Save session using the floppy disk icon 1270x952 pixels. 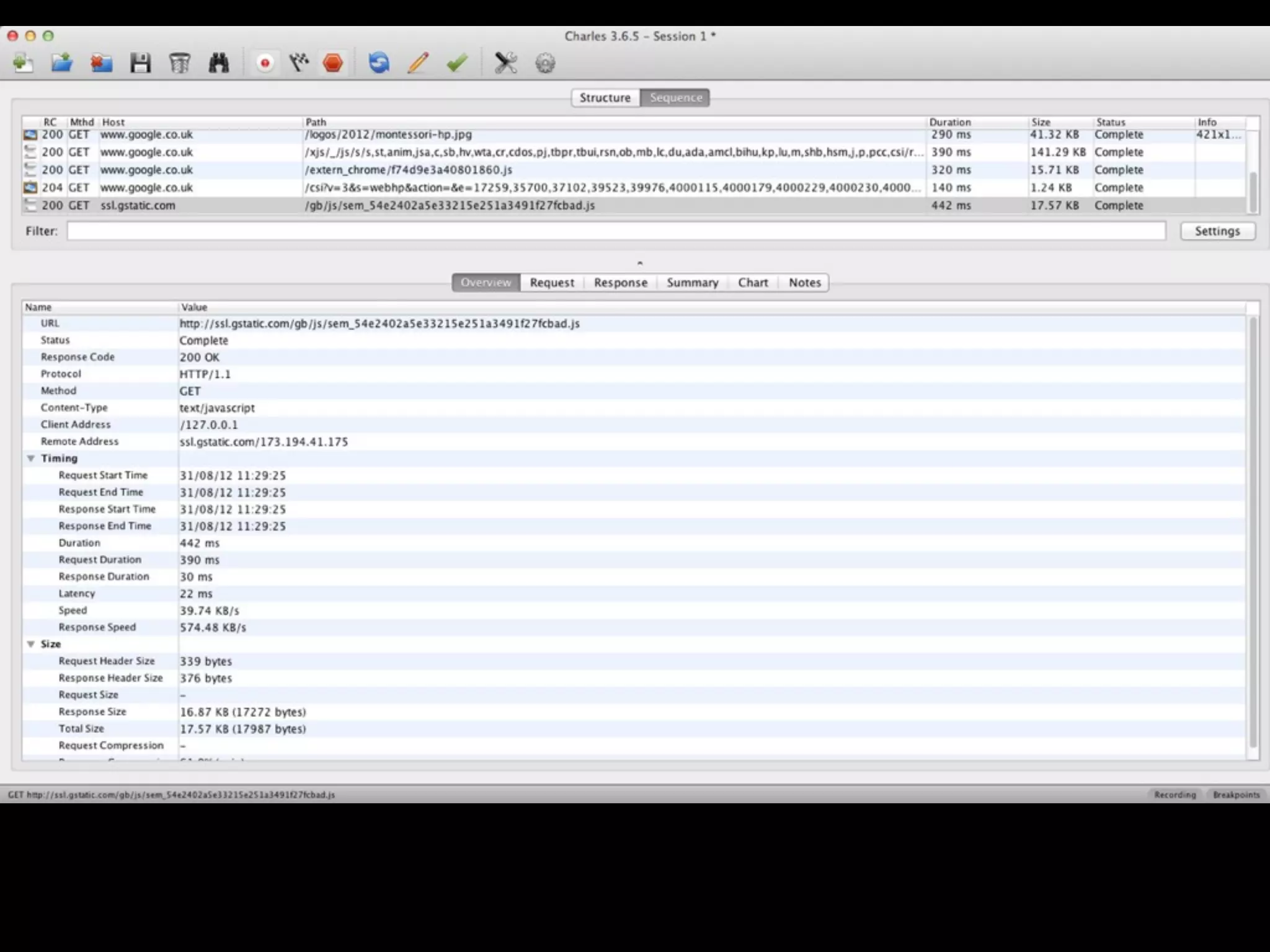click(140, 63)
